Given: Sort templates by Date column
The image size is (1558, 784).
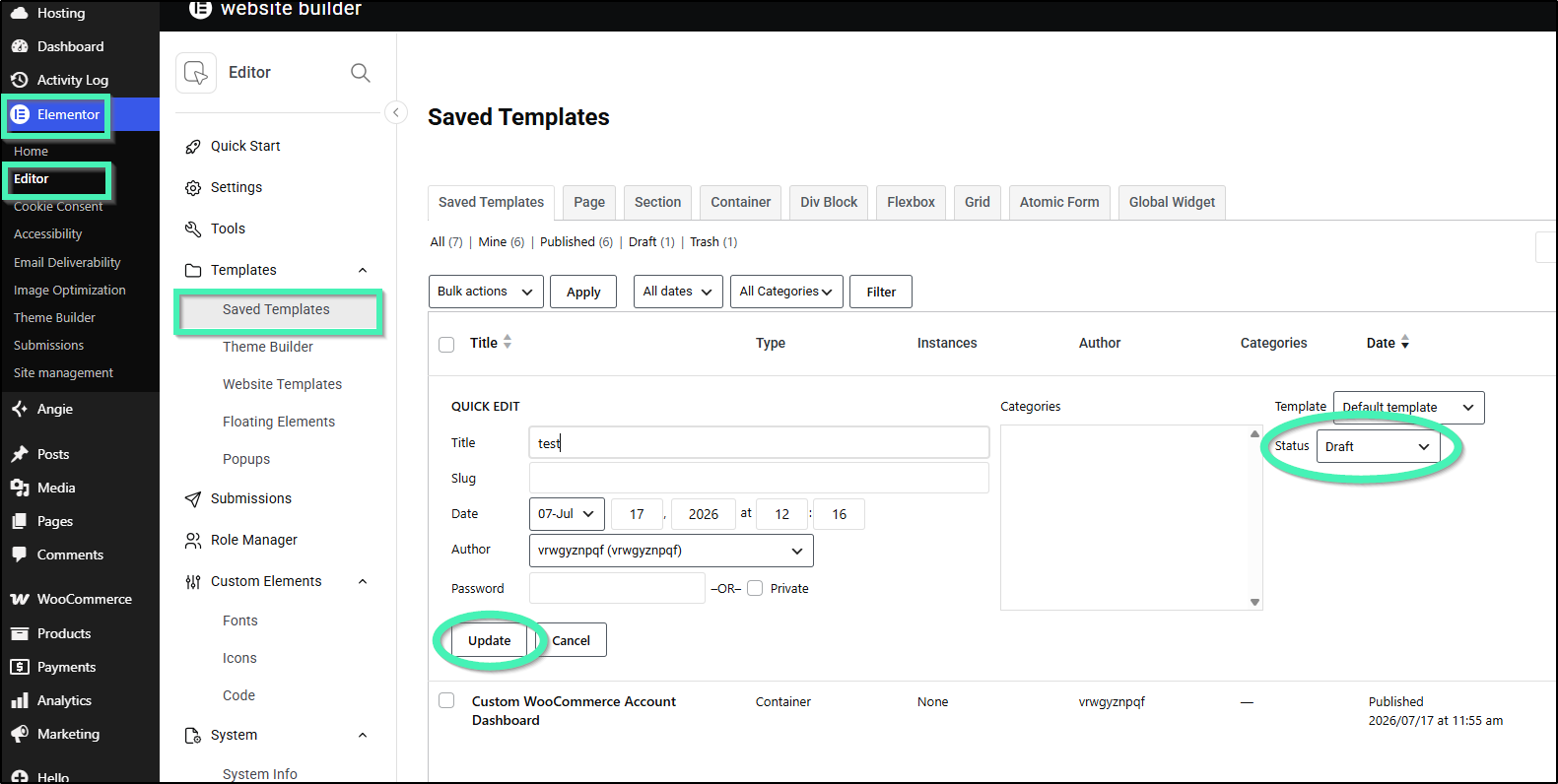Looking at the screenshot, I should tap(1388, 343).
